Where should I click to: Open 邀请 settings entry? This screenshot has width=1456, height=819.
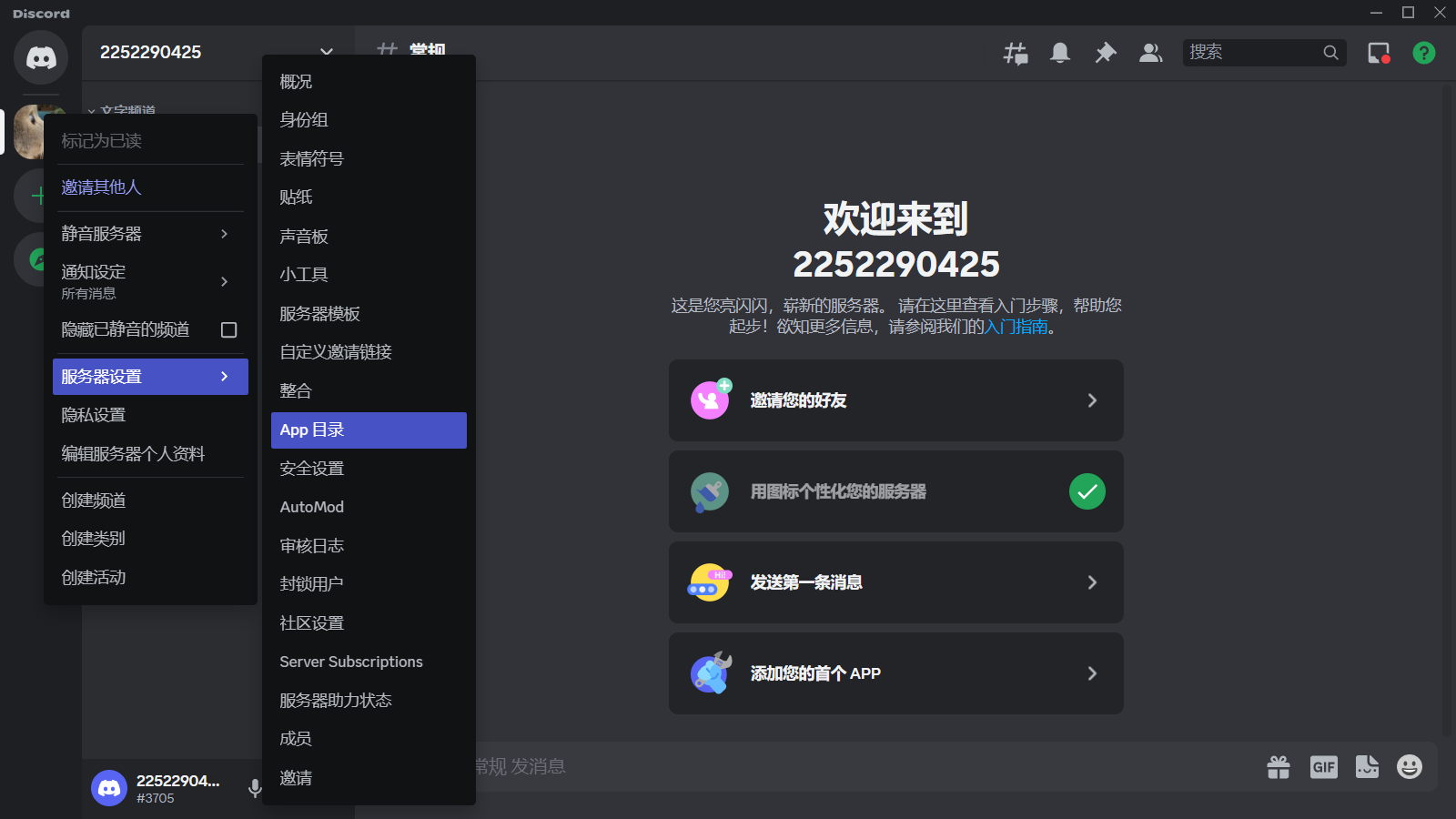(369, 778)
